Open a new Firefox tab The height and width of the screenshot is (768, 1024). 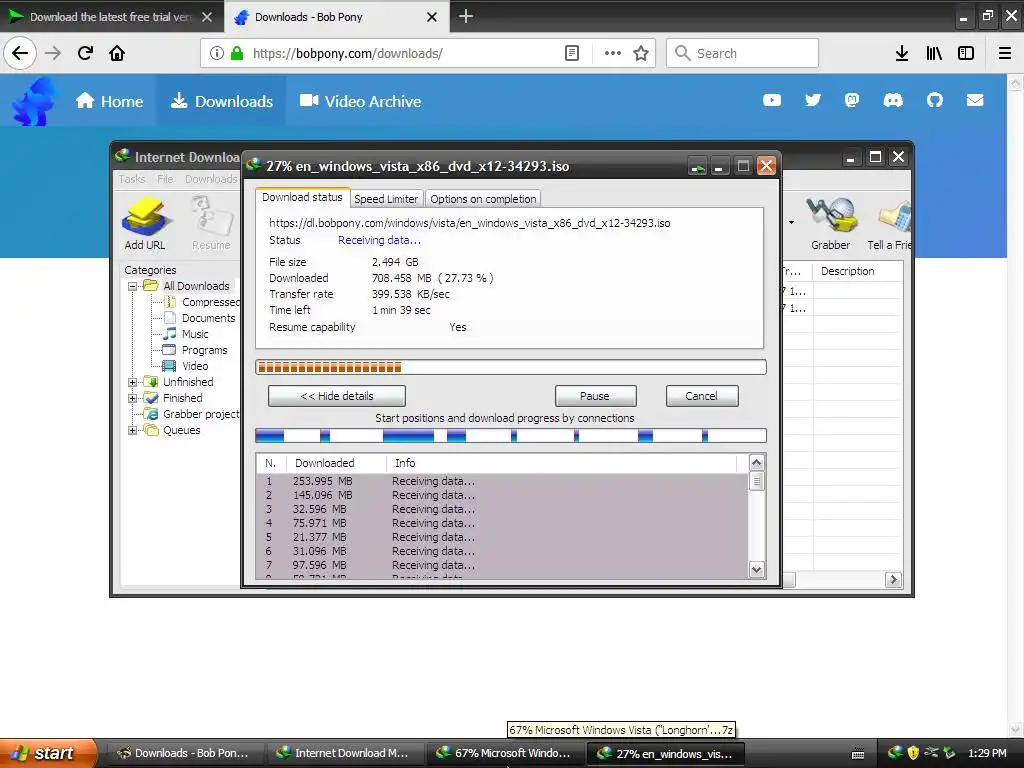(x=466, y=16)
